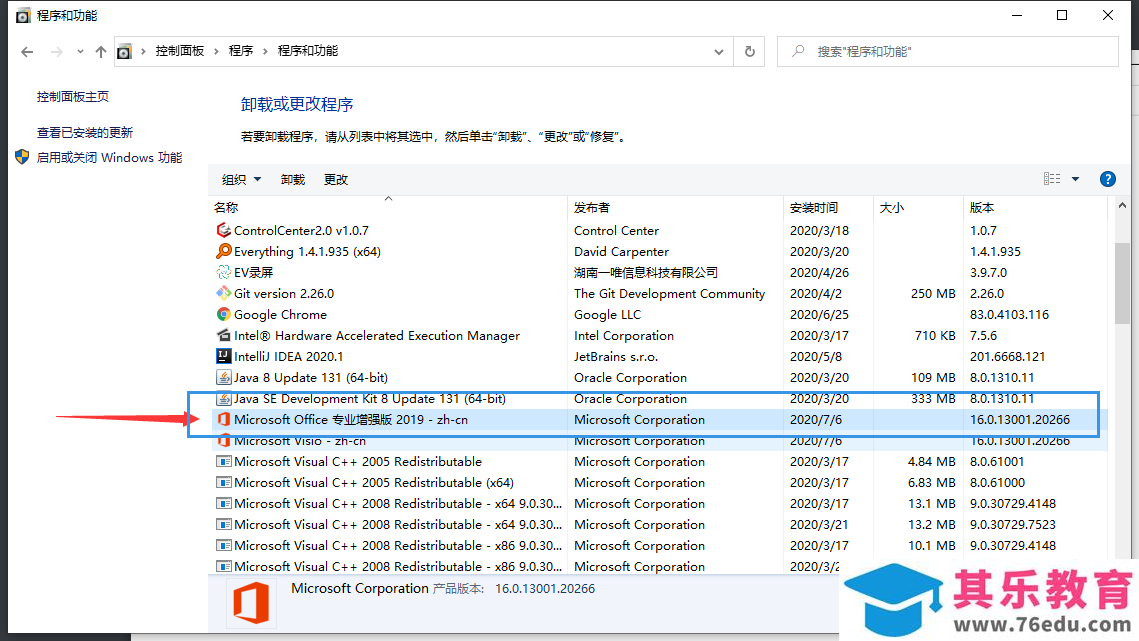Open the recent locations dropdown arrow
The image size is (1139, 641).
click(x=80, y=52)
